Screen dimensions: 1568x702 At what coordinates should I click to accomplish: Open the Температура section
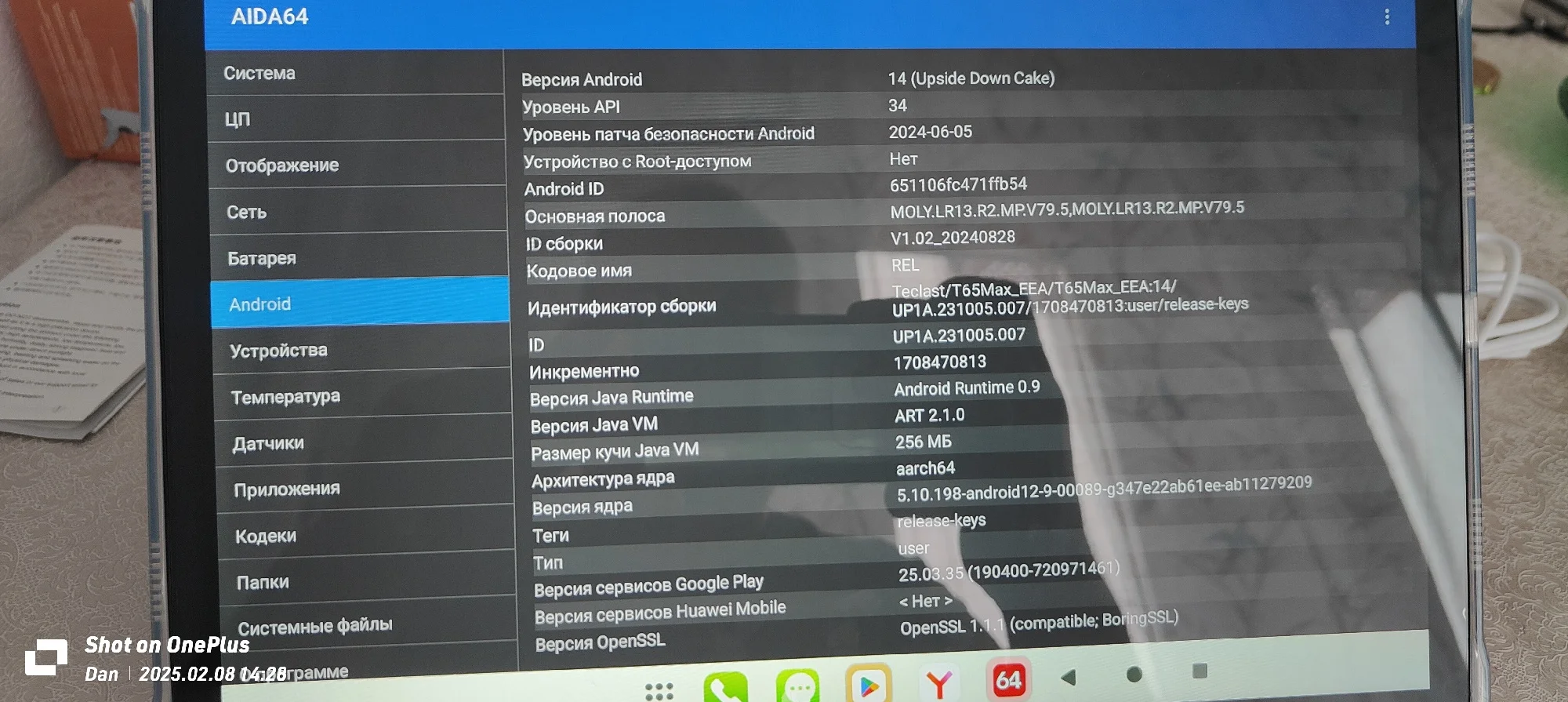[362, 396]
